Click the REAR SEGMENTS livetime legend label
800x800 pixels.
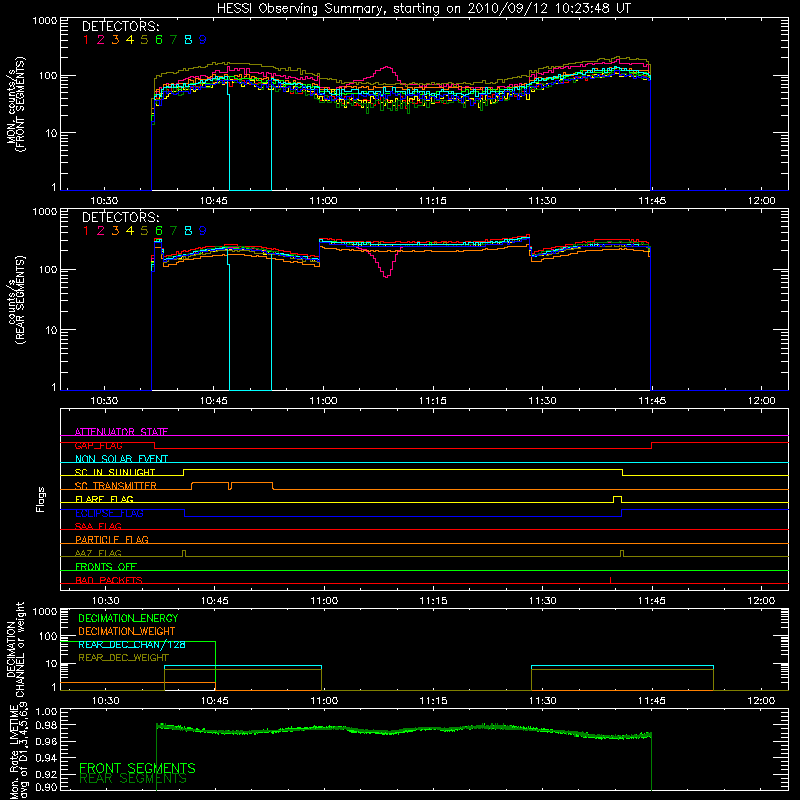(x=133, y=779)
